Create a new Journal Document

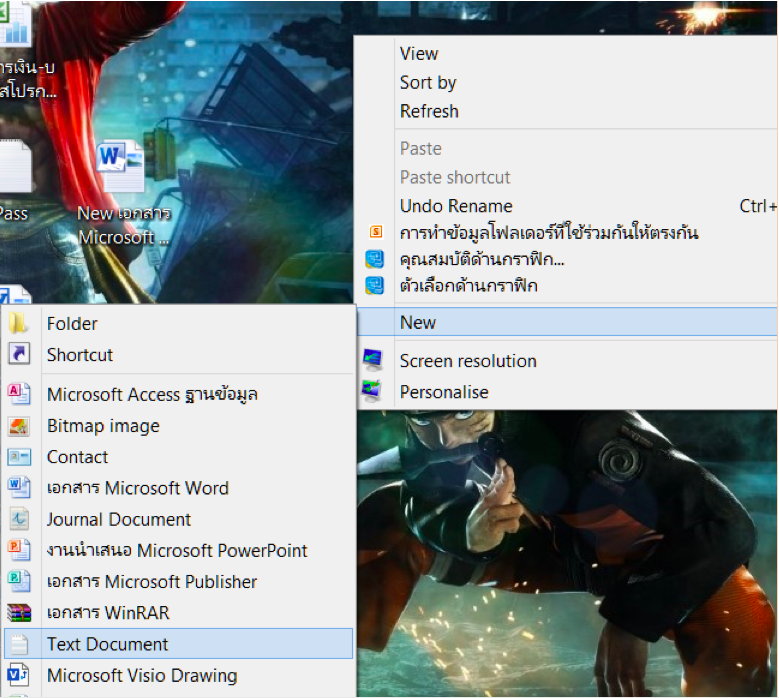click(179, 520)
